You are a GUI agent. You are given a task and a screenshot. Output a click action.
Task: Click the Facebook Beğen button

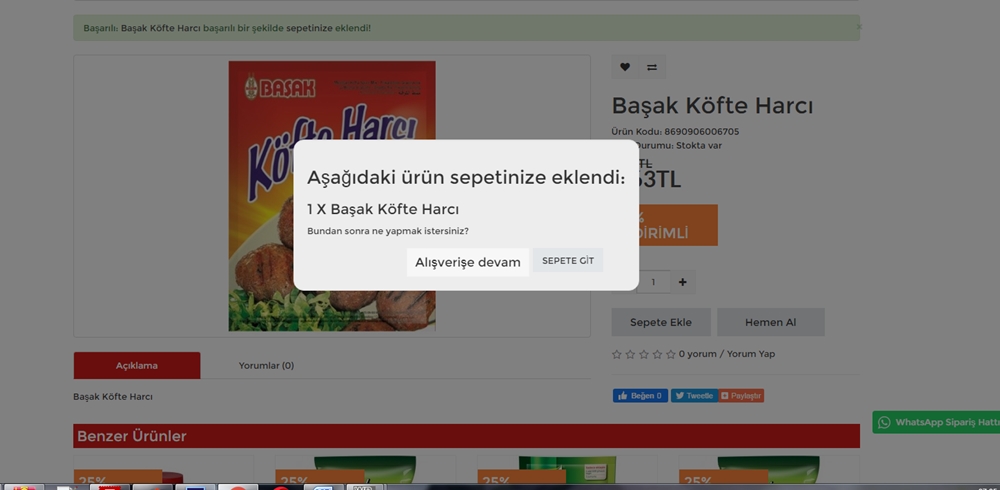coord(640,396)
